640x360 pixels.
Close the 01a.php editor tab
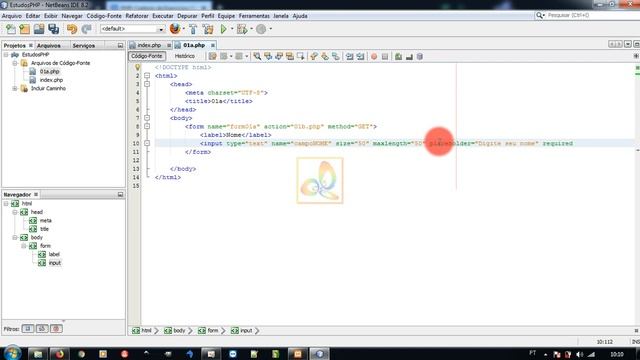point(213,45)
